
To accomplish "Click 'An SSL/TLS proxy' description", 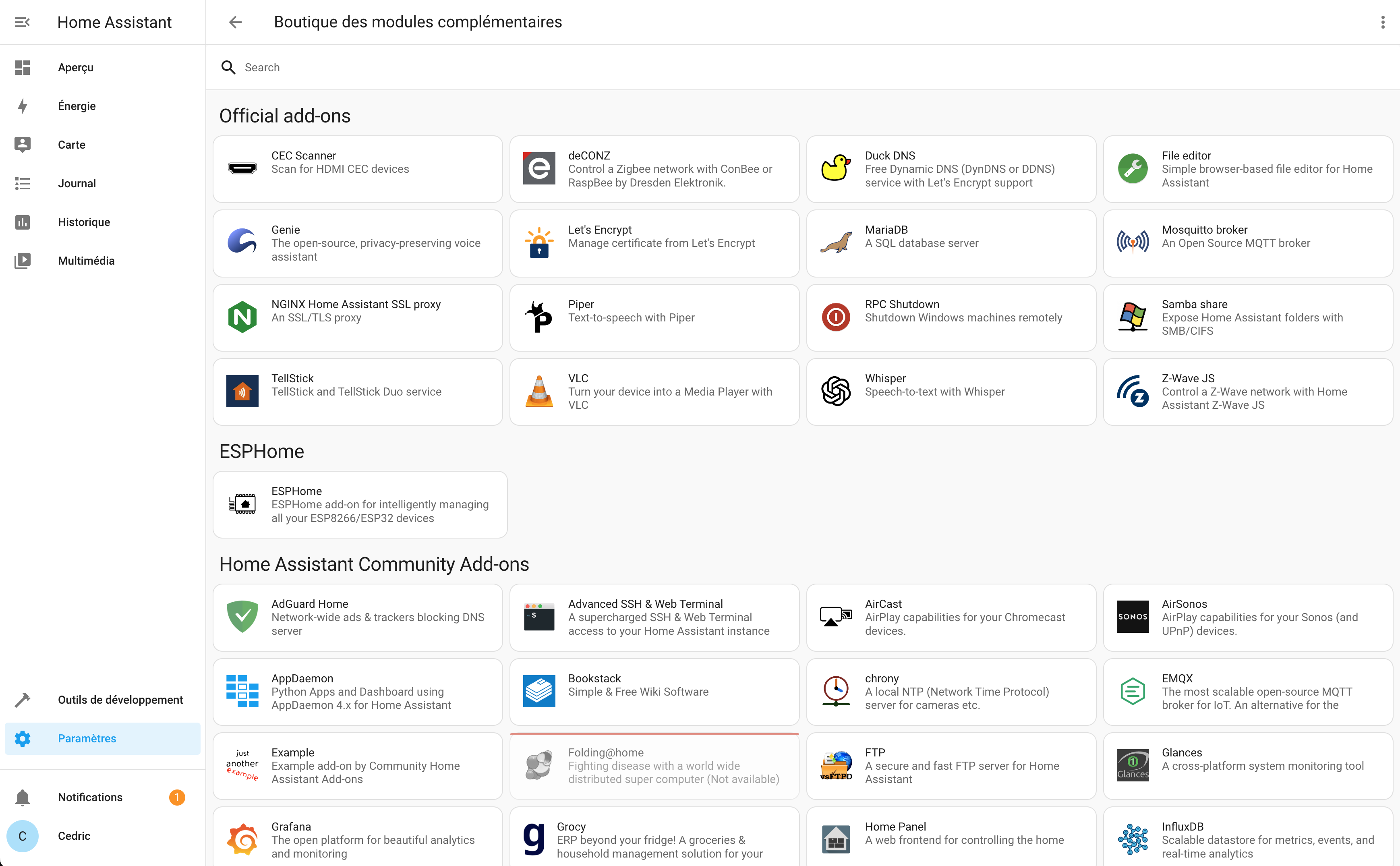I will [x=316, y=317].
